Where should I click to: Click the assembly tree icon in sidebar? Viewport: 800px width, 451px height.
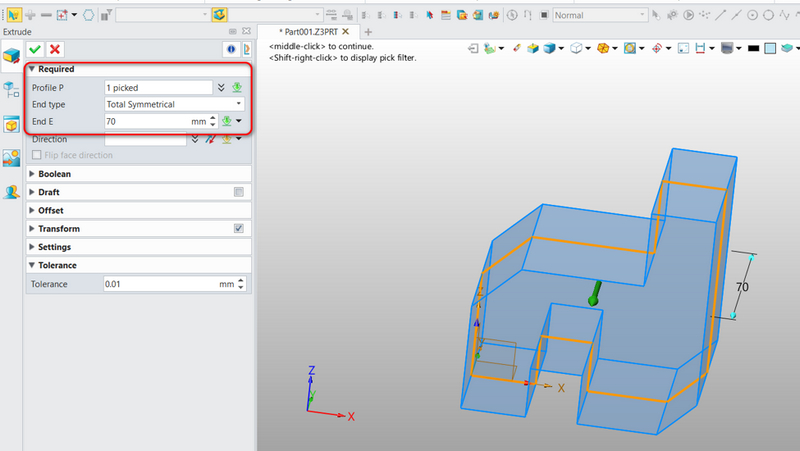(11, 90)
